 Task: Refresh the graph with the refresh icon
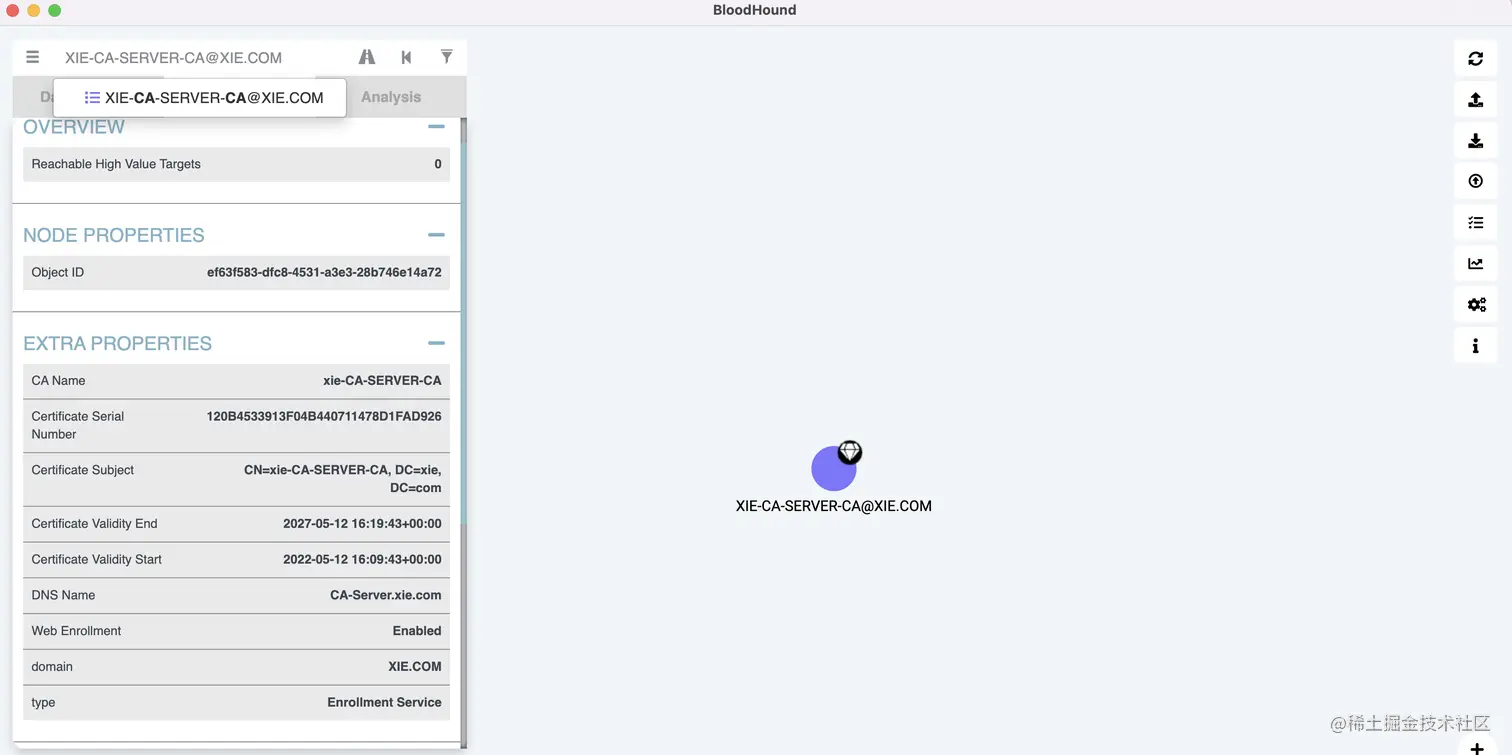point(1475,58)
